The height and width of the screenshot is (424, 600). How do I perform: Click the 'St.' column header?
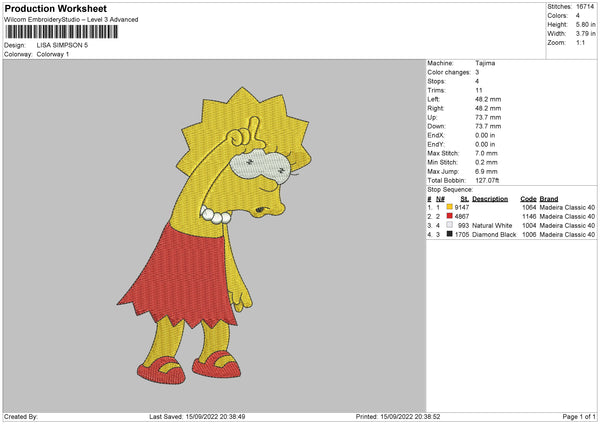click(x=465, y=199)
